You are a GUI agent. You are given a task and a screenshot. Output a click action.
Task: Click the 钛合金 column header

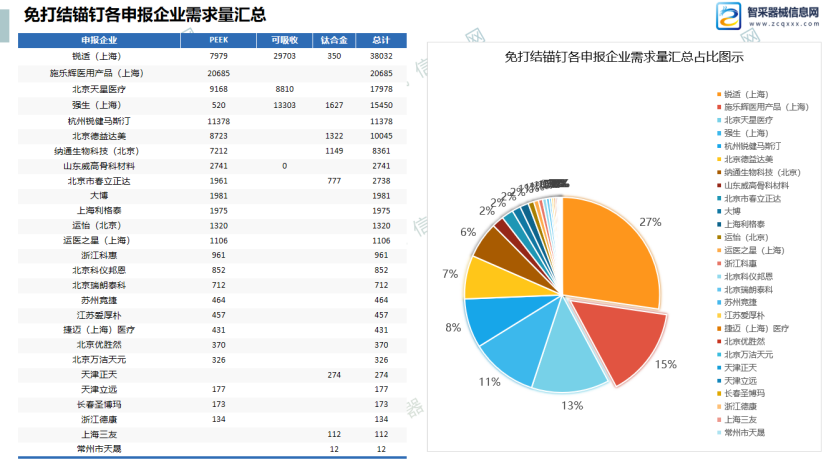click(334, 40)
